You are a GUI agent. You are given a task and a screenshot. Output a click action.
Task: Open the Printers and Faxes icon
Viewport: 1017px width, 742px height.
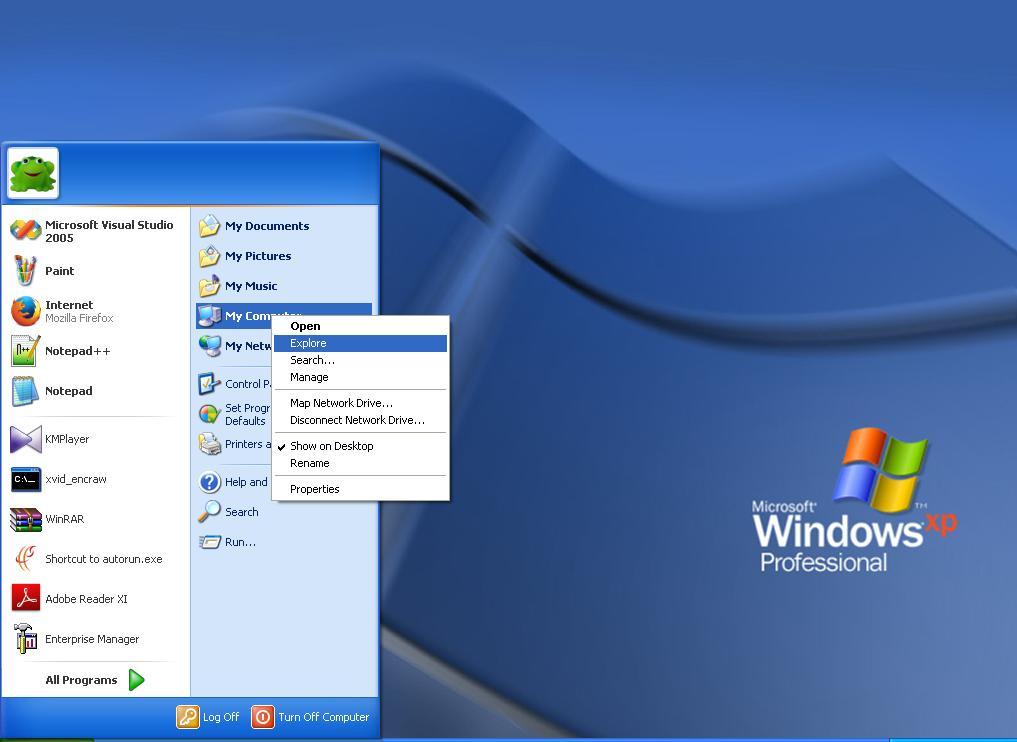209,444
